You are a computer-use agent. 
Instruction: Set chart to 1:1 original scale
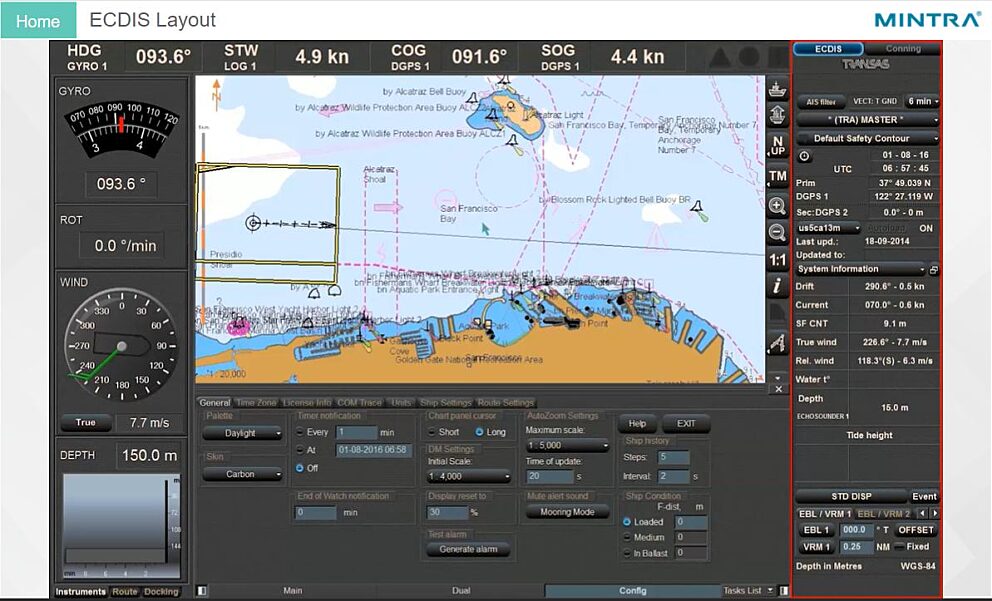click(778, 260)
